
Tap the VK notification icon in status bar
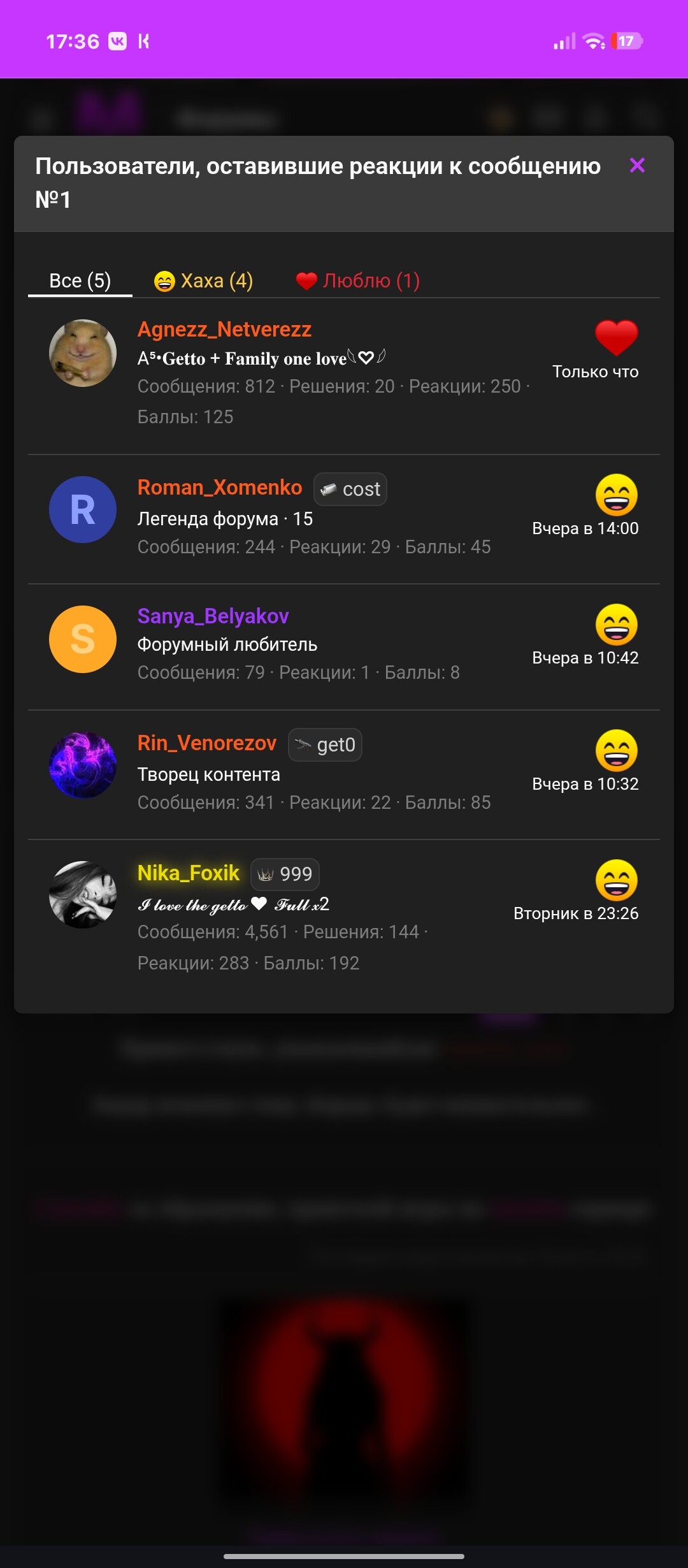pos(117,41)
